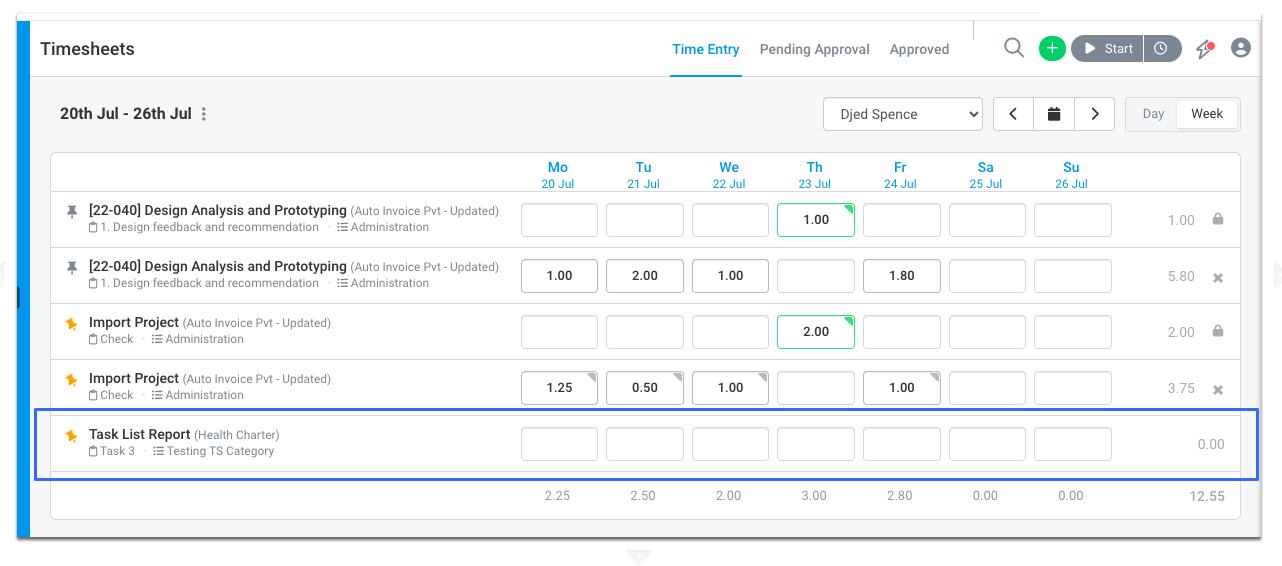Viewport: 1282px width, 566px height.
Task: Click the green plus add button
Action: tap(1052, 48)
